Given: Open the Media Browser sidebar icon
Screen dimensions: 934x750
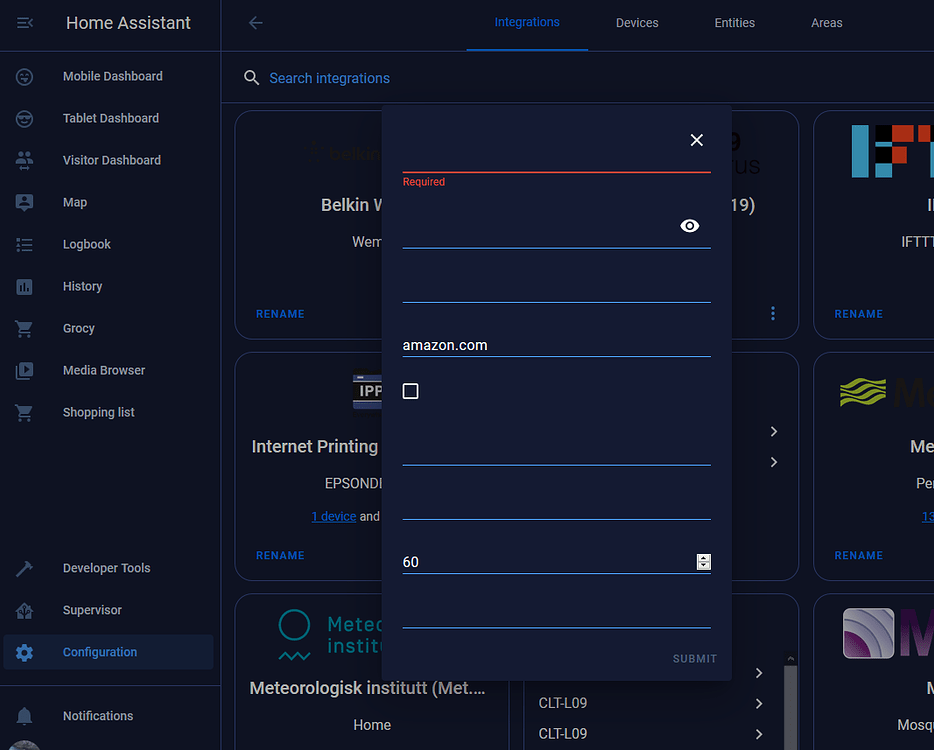Looking at the screenshot, I should (23, 370).
